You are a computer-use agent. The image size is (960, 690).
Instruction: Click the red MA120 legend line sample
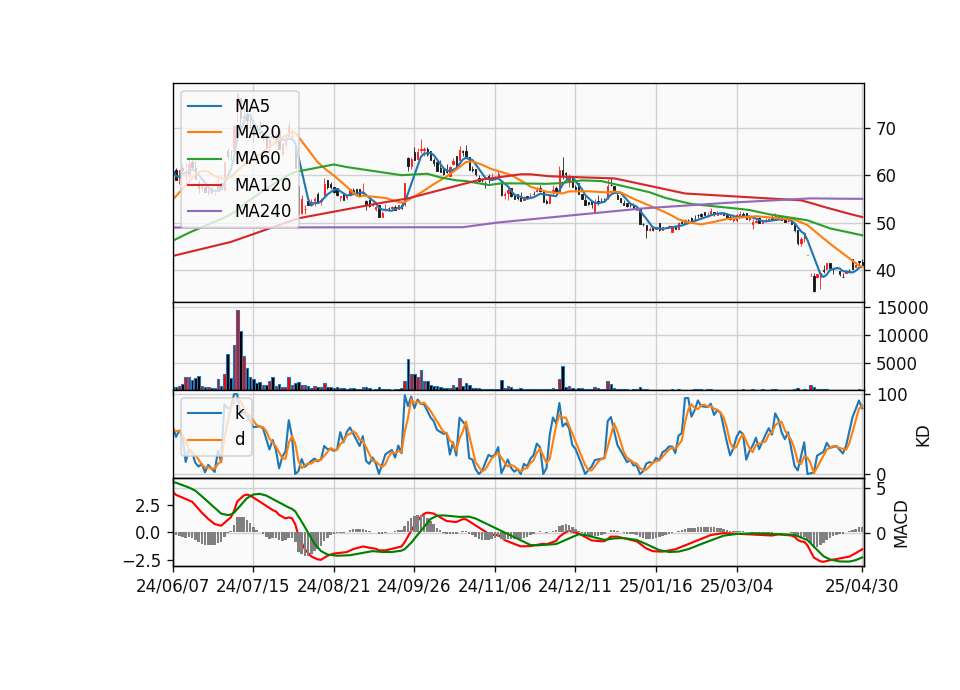pyautogui.click(x=204, y=185)
